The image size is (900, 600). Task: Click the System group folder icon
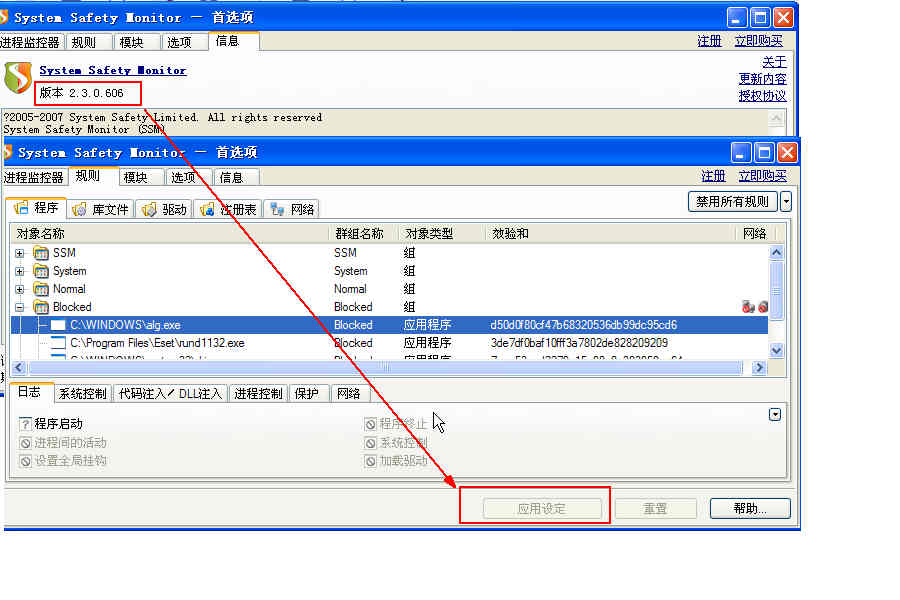pyautogui.click(x=41, y=271)
